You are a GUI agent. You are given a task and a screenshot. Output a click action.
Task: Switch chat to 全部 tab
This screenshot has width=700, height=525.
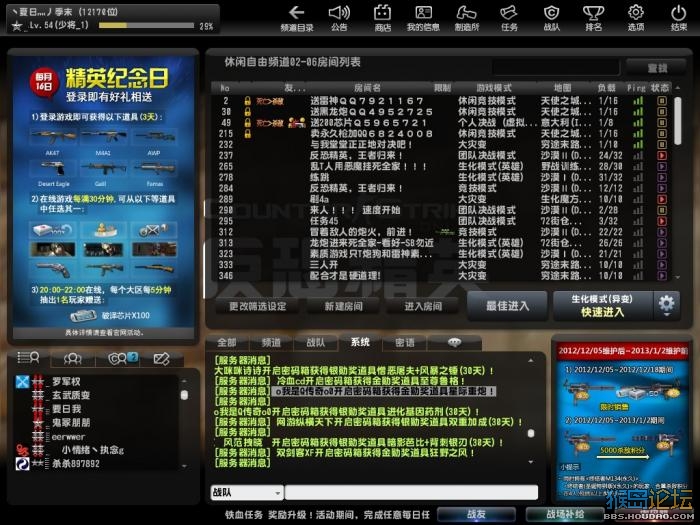227,342
